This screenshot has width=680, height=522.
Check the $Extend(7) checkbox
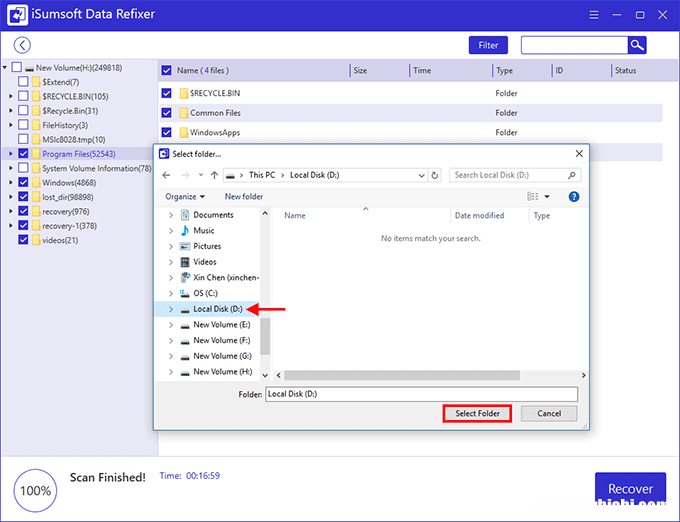click(23, 82)
